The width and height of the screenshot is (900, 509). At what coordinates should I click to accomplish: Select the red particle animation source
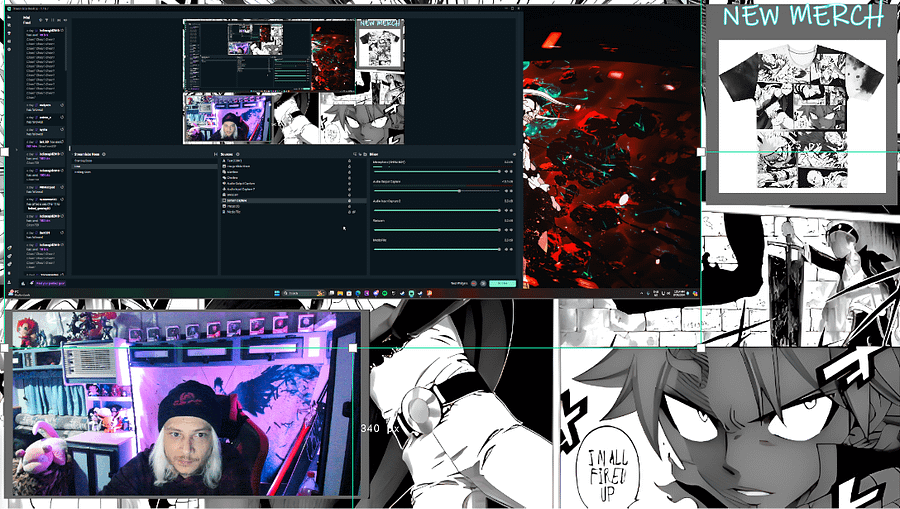tap(611, 149)
